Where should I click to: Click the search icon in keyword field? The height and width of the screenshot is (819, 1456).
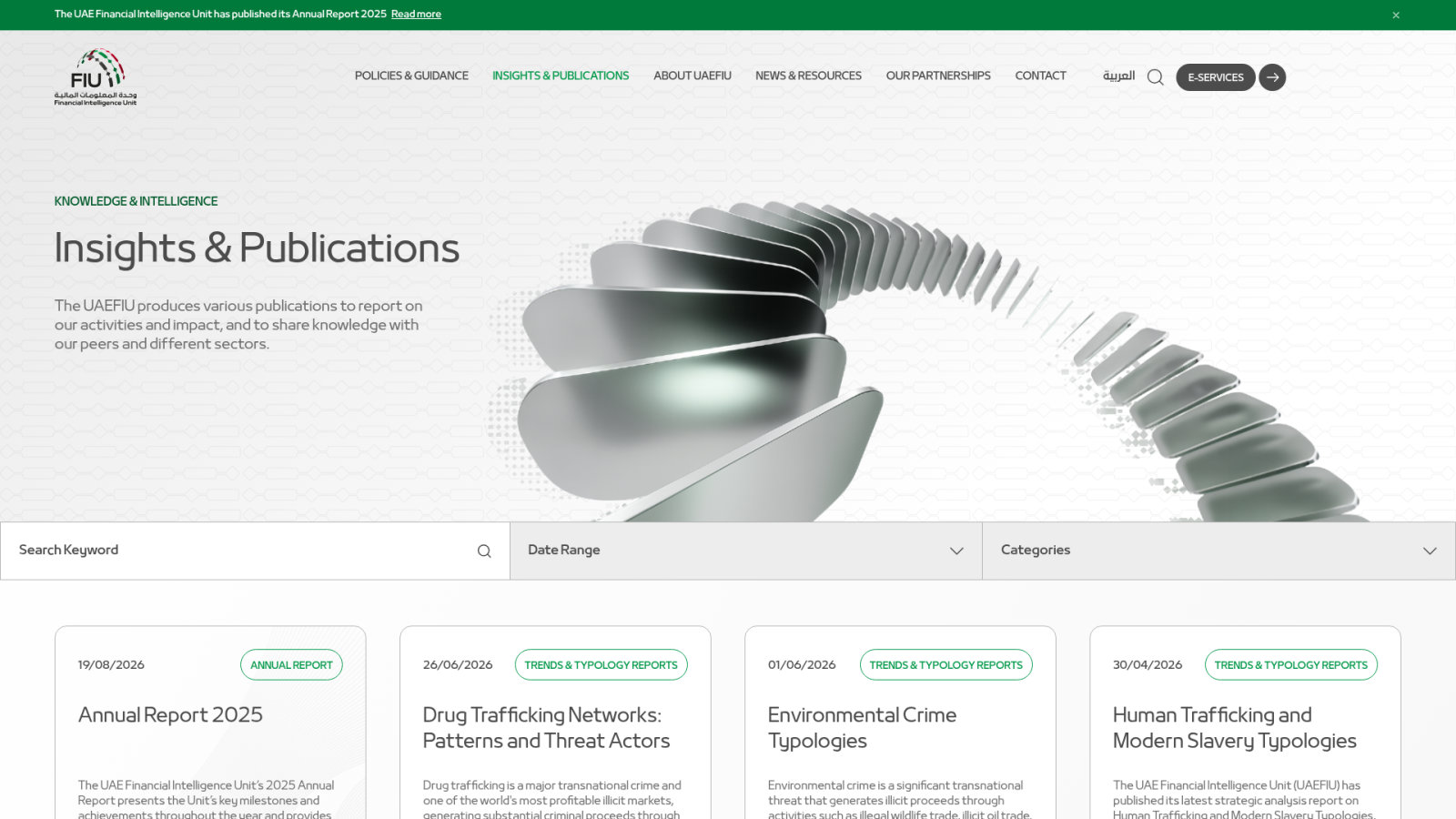pos(484,551)
